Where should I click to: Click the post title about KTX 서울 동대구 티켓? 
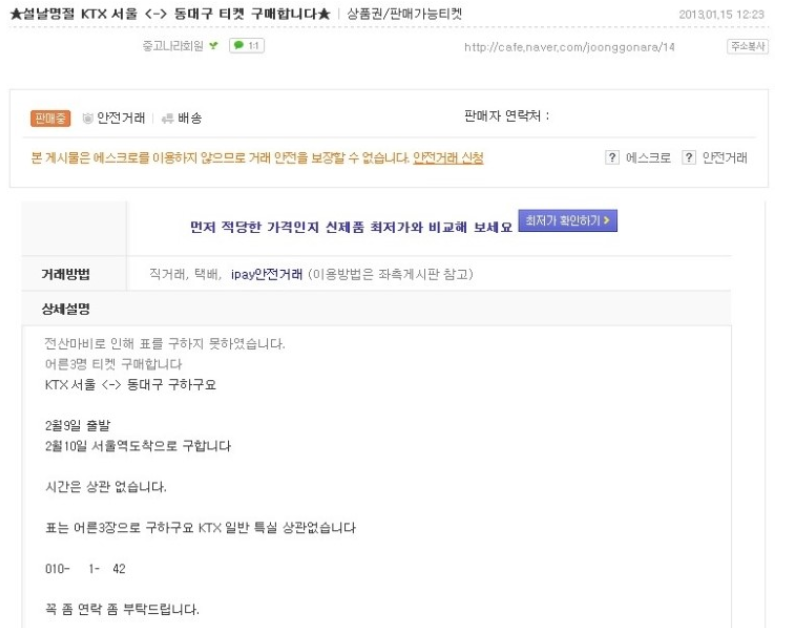pyautogui.click(x=170, y=14)
